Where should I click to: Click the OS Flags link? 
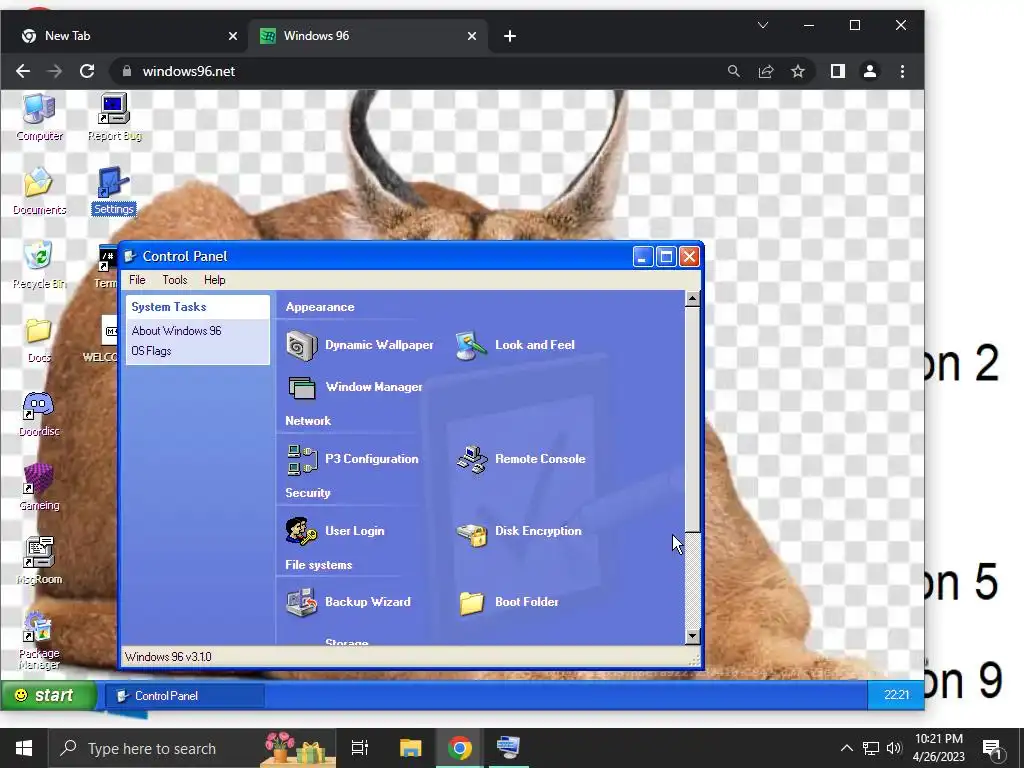[x=151, y=351]
